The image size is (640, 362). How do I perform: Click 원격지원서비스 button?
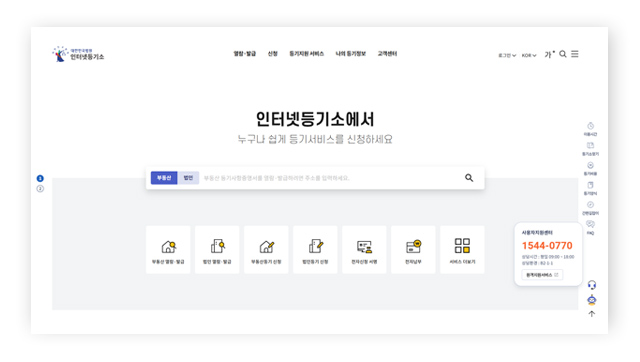542,275
